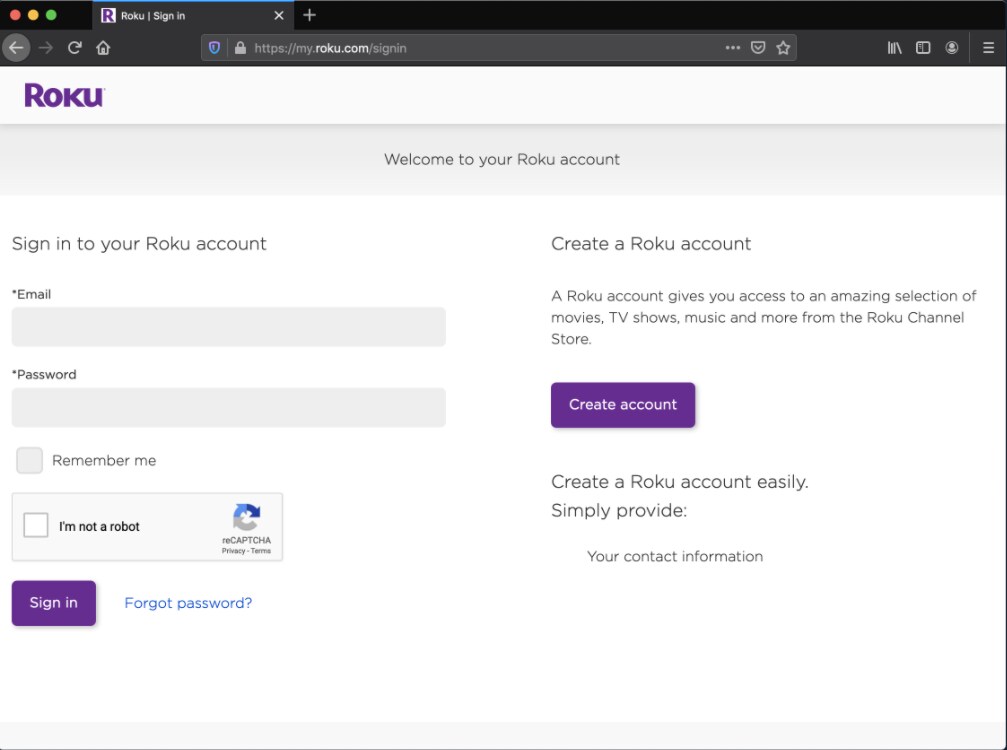This screenshot has height=750, width=1007.
Task: Toggle the sidebar view icon
Action: click(x=923, y=48)
